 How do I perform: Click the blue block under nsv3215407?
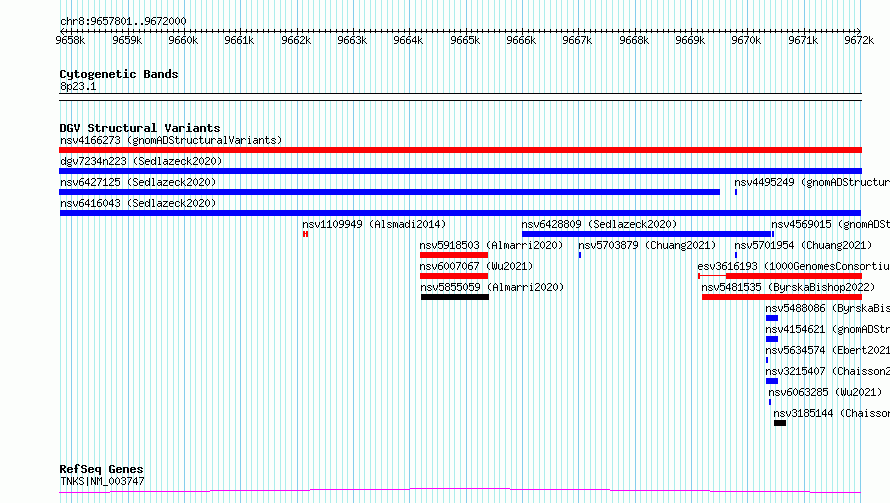(771, 381)
